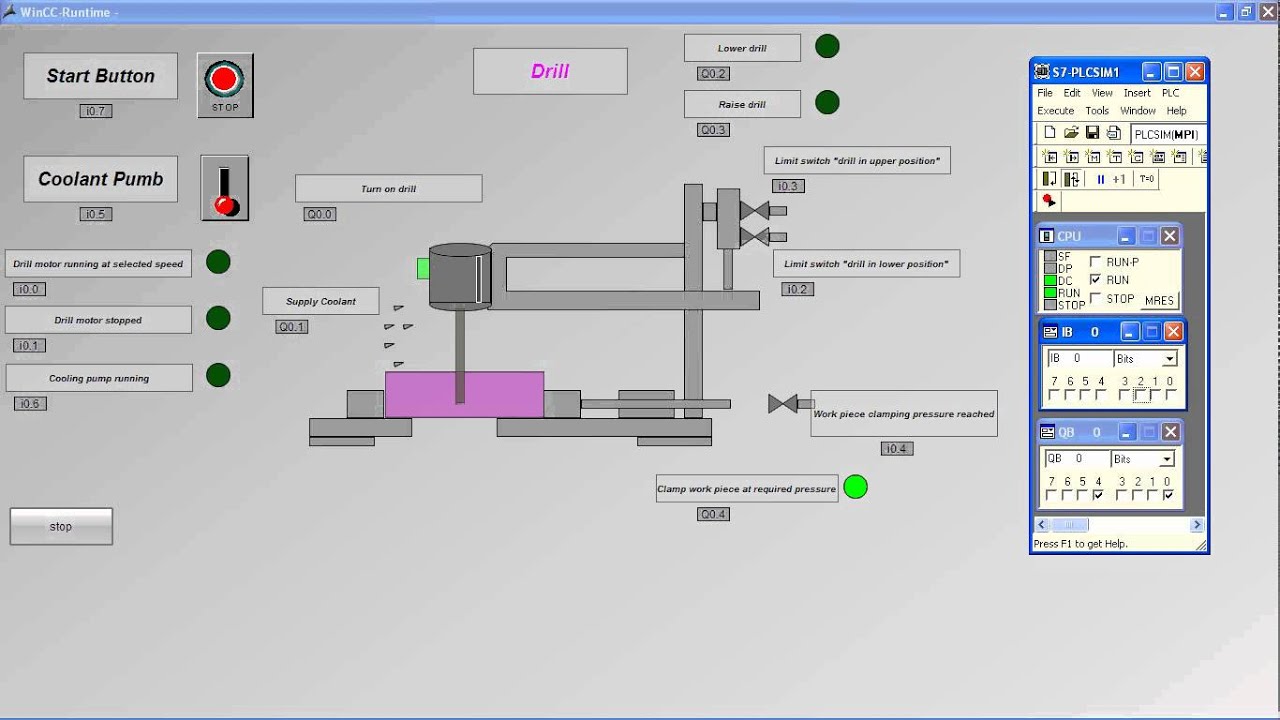Click the IB sub-window title icon
The height and width of the screenshot is (720, 1280).
(x=1050, y=332)
